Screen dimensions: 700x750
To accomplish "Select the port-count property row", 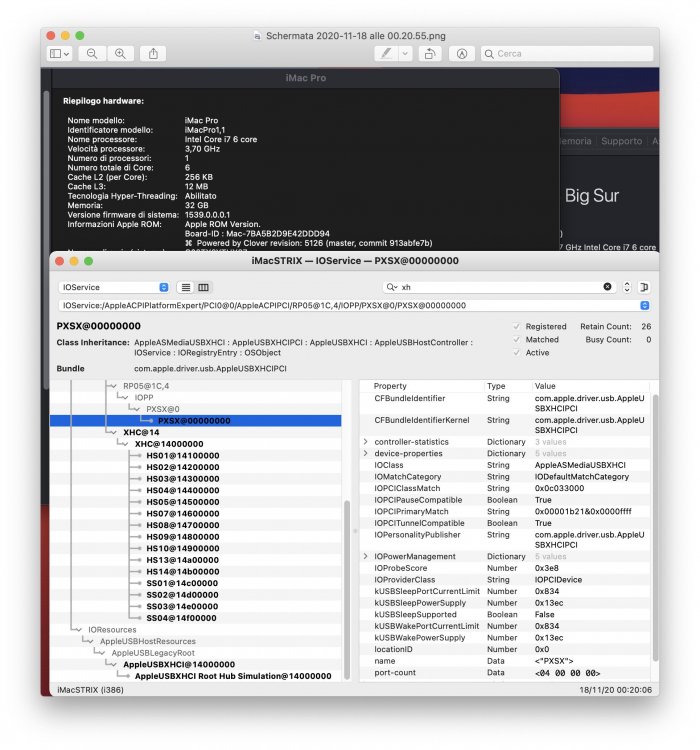I will 505,673.
